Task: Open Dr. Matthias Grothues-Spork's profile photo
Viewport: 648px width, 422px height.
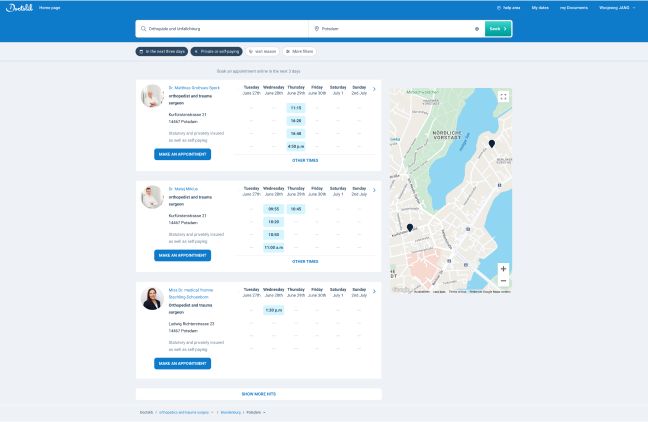Action: point(151,96)
